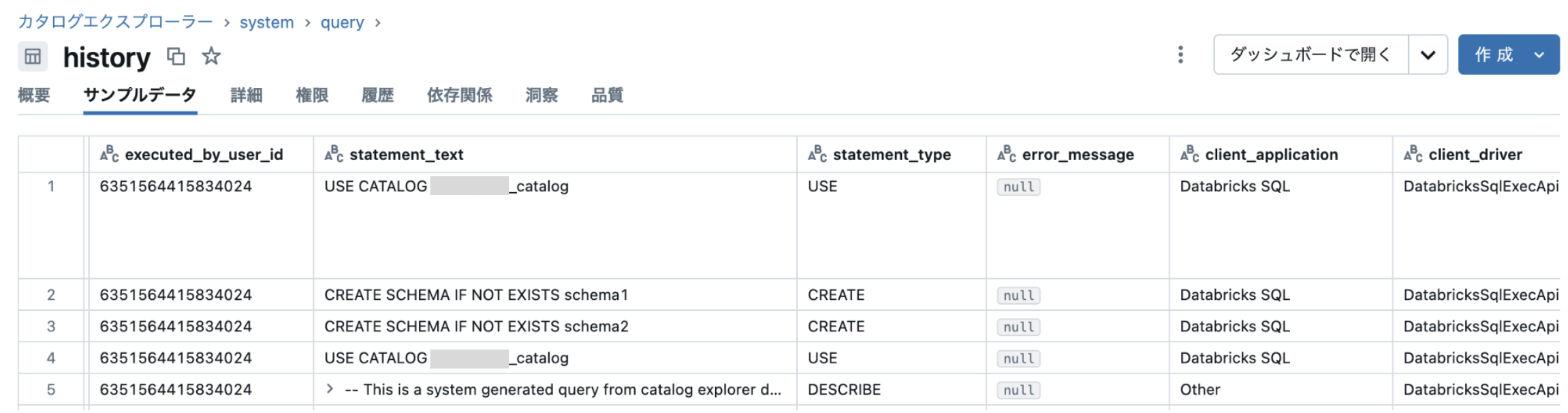Go to カタログエクスプローラー breadcrumb link
The width and height of the screenshot is (1568, 413).
pyautogui.click(x=115, y=22)
